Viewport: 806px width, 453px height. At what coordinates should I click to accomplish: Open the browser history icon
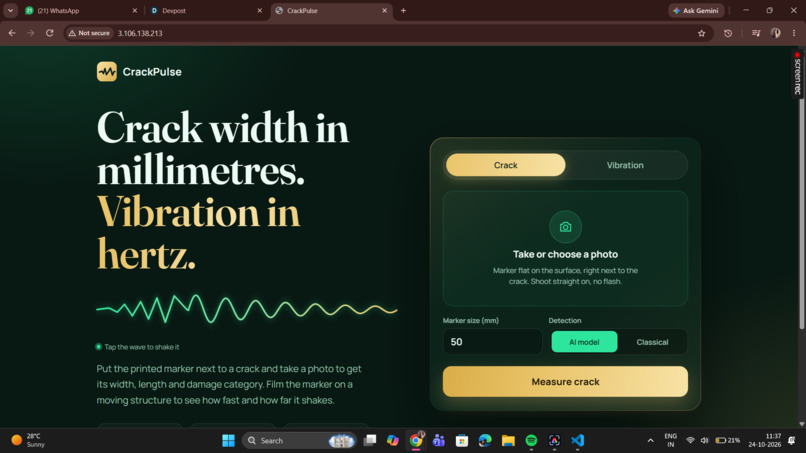point(728,33)
